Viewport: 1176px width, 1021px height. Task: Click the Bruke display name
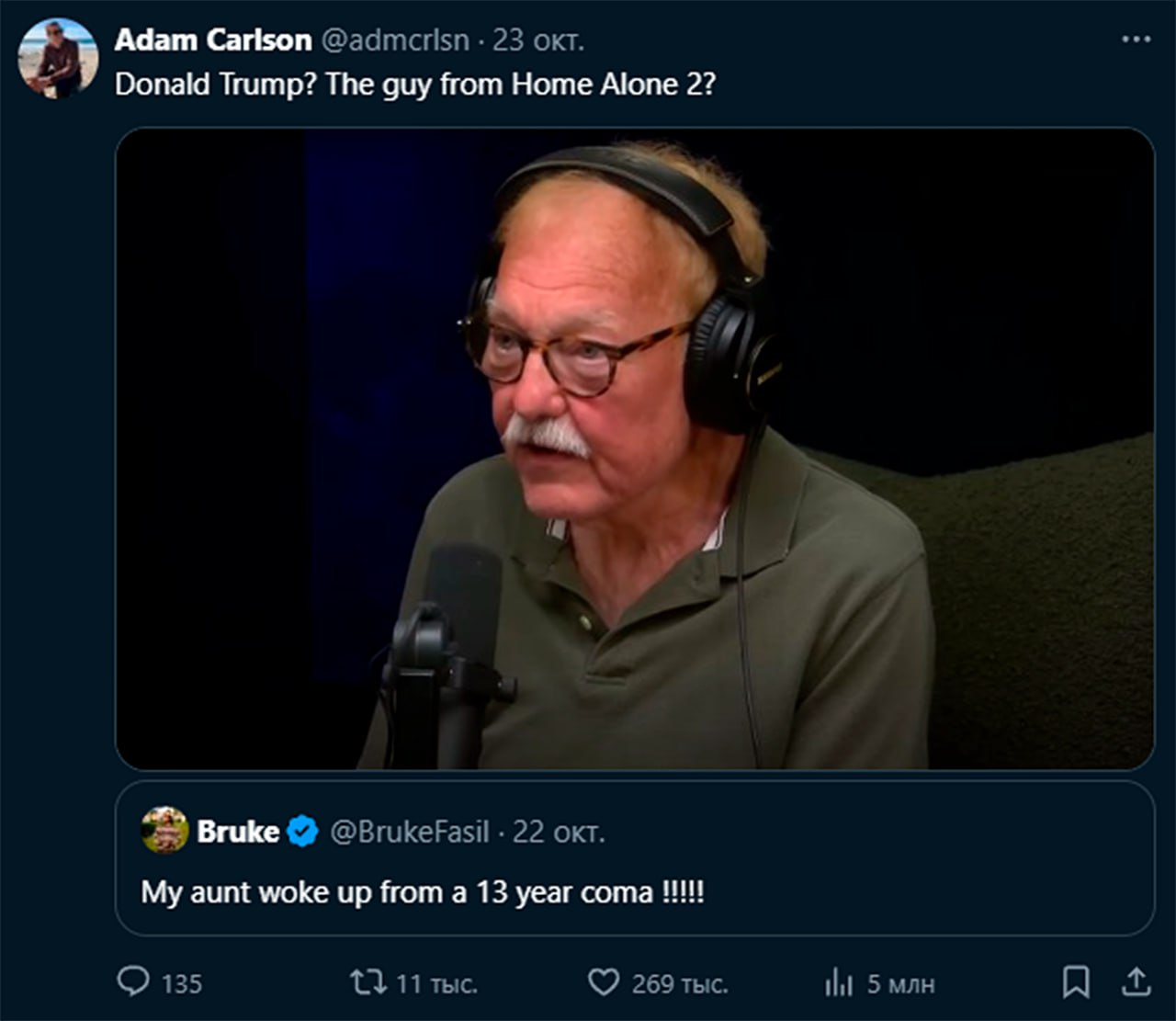click(x=238, y=832)
